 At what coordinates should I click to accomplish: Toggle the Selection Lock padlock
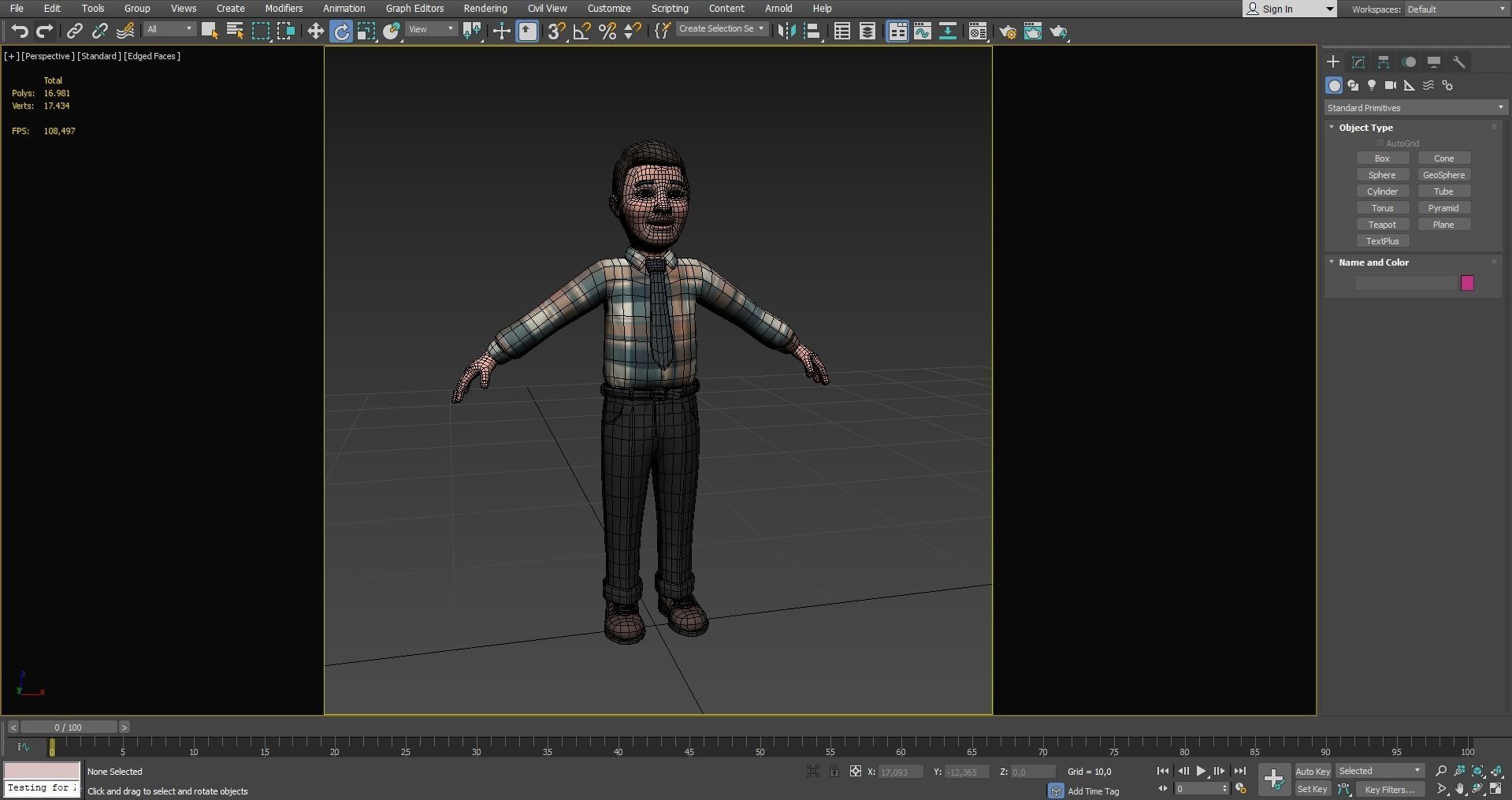click(834, 772)
